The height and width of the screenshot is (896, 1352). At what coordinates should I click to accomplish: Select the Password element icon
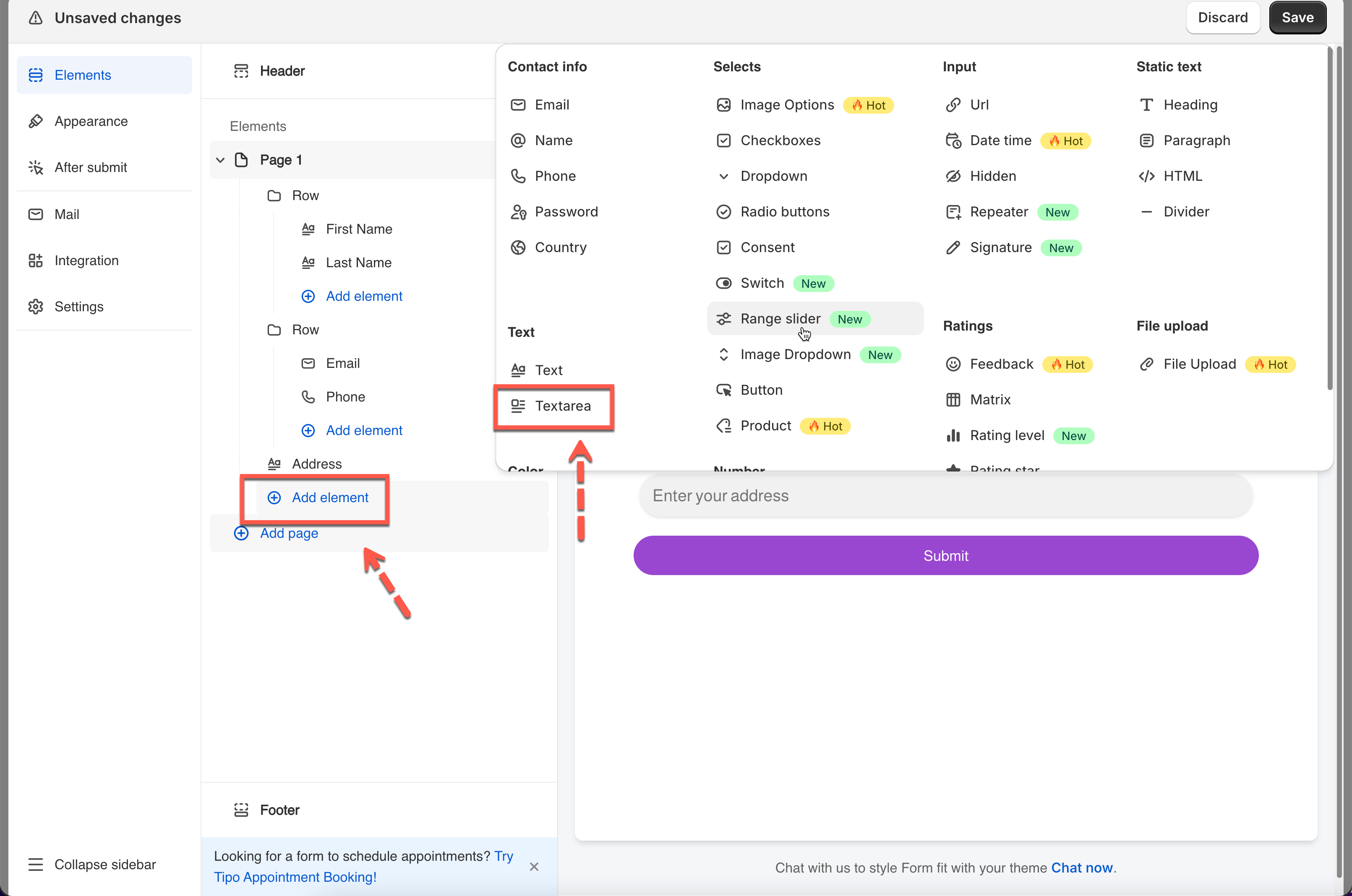click(518, 212)
